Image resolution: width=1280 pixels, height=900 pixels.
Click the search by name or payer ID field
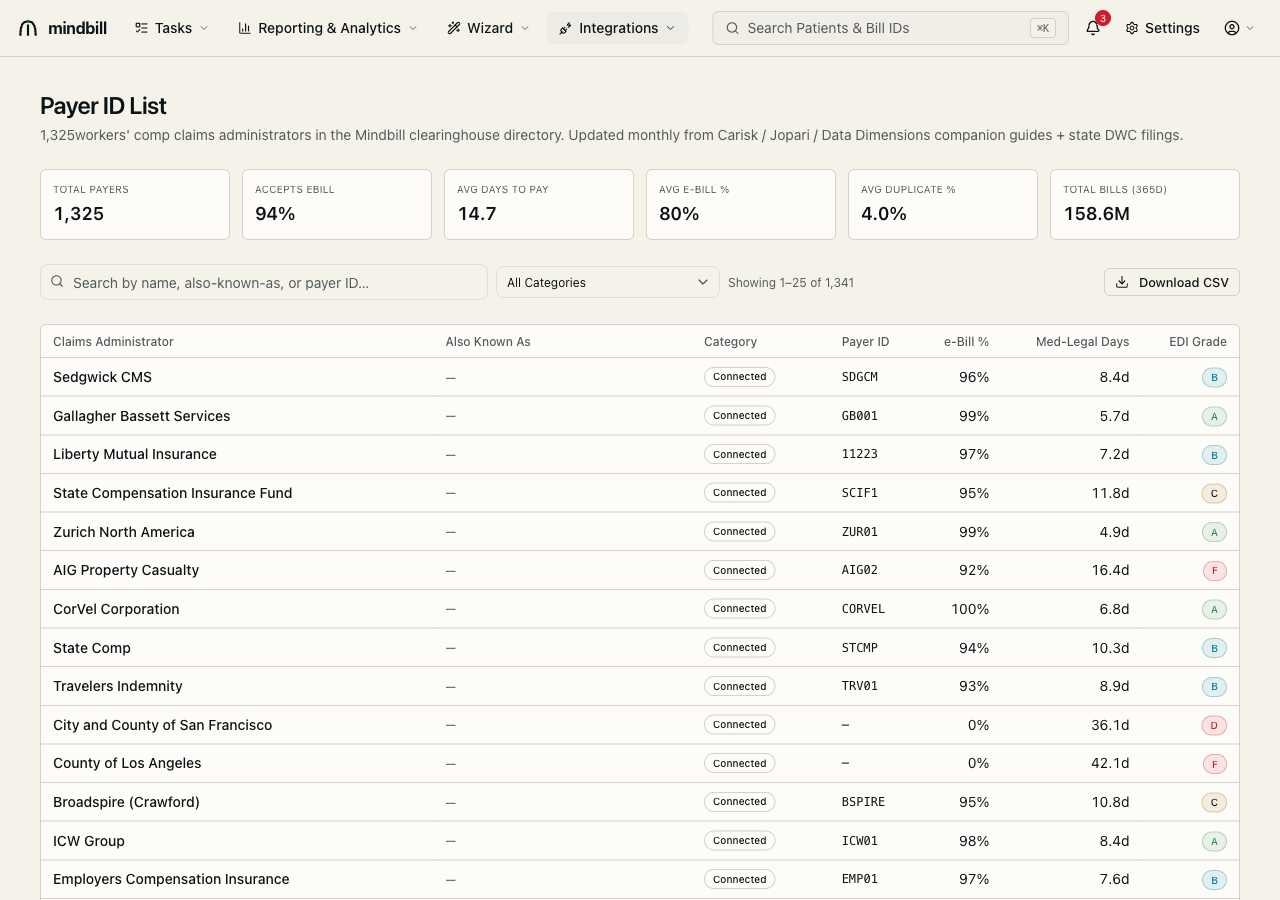click(x=264, y=282)
